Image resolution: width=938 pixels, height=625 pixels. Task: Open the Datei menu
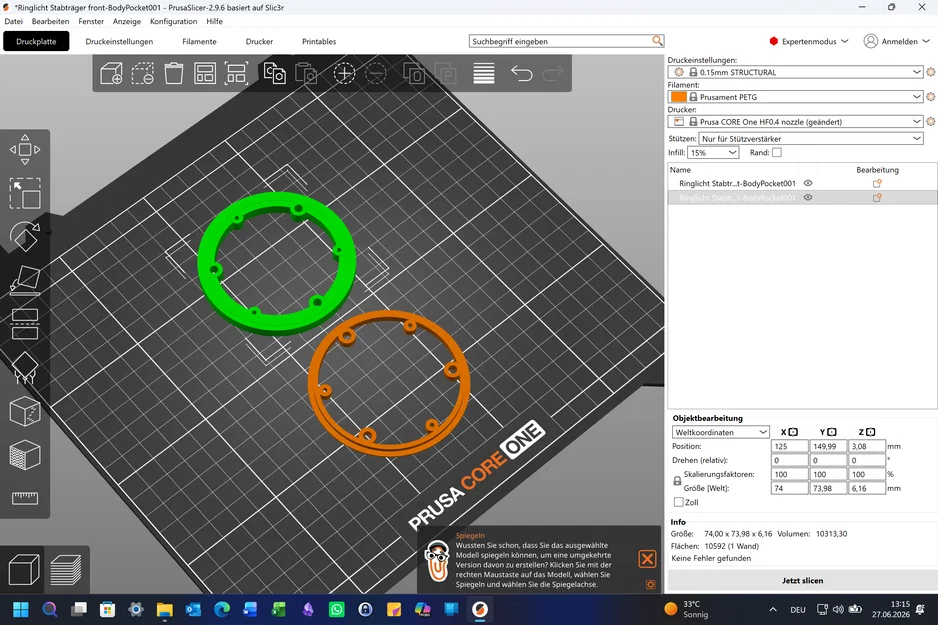(x=13, y=22)
